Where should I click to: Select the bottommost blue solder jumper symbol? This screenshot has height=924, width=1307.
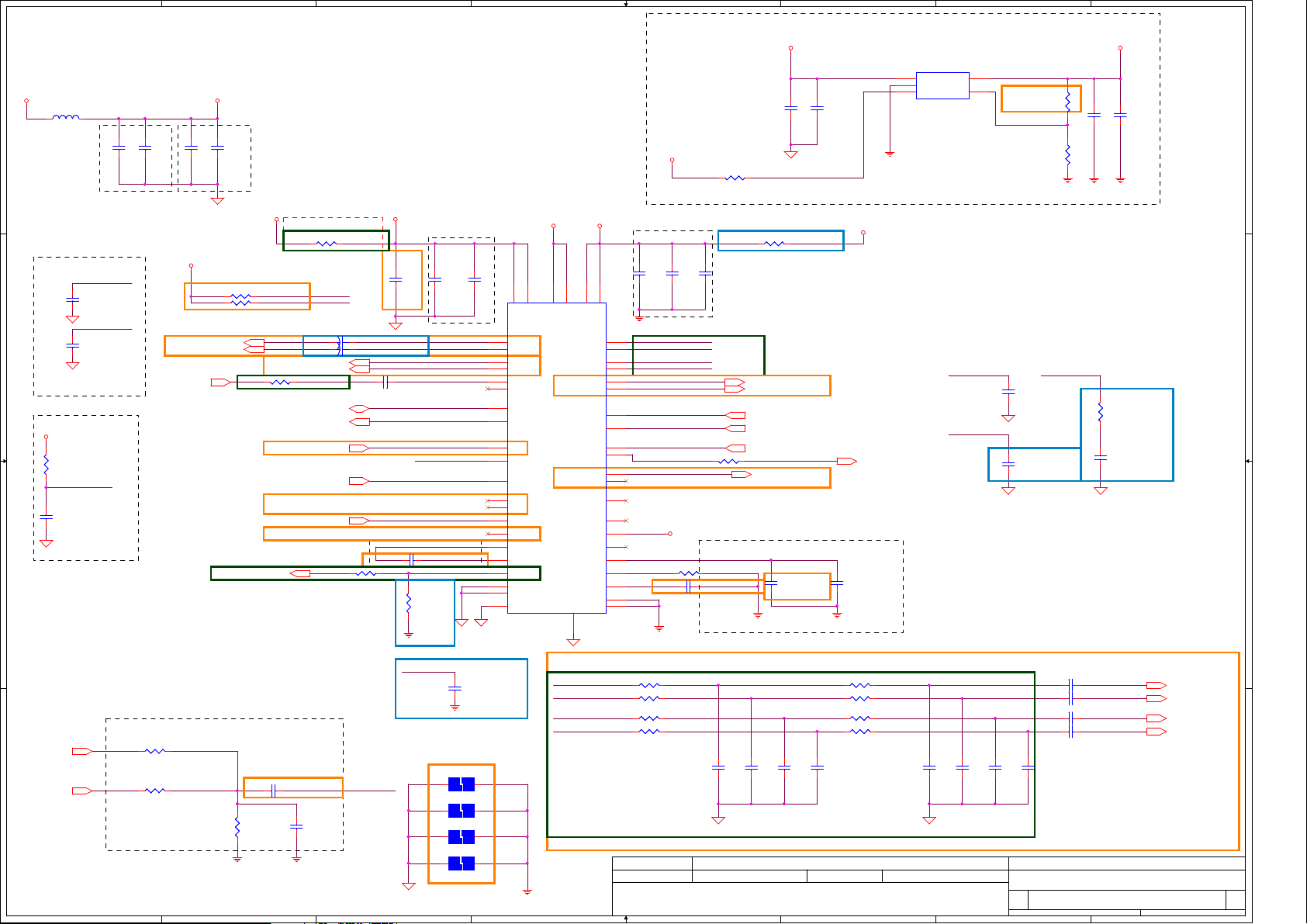[462, 863]
